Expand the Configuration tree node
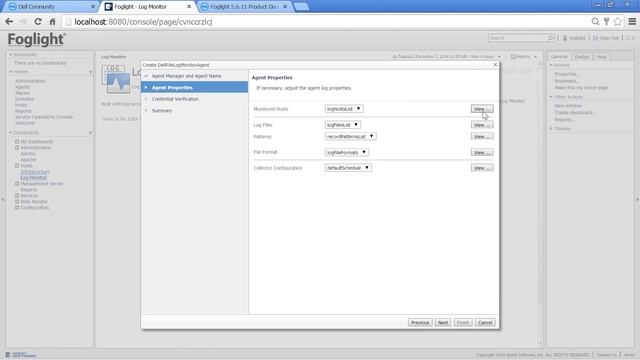This screenshot has width=640, height=360. pyautogui.click(x=17, y=207)
